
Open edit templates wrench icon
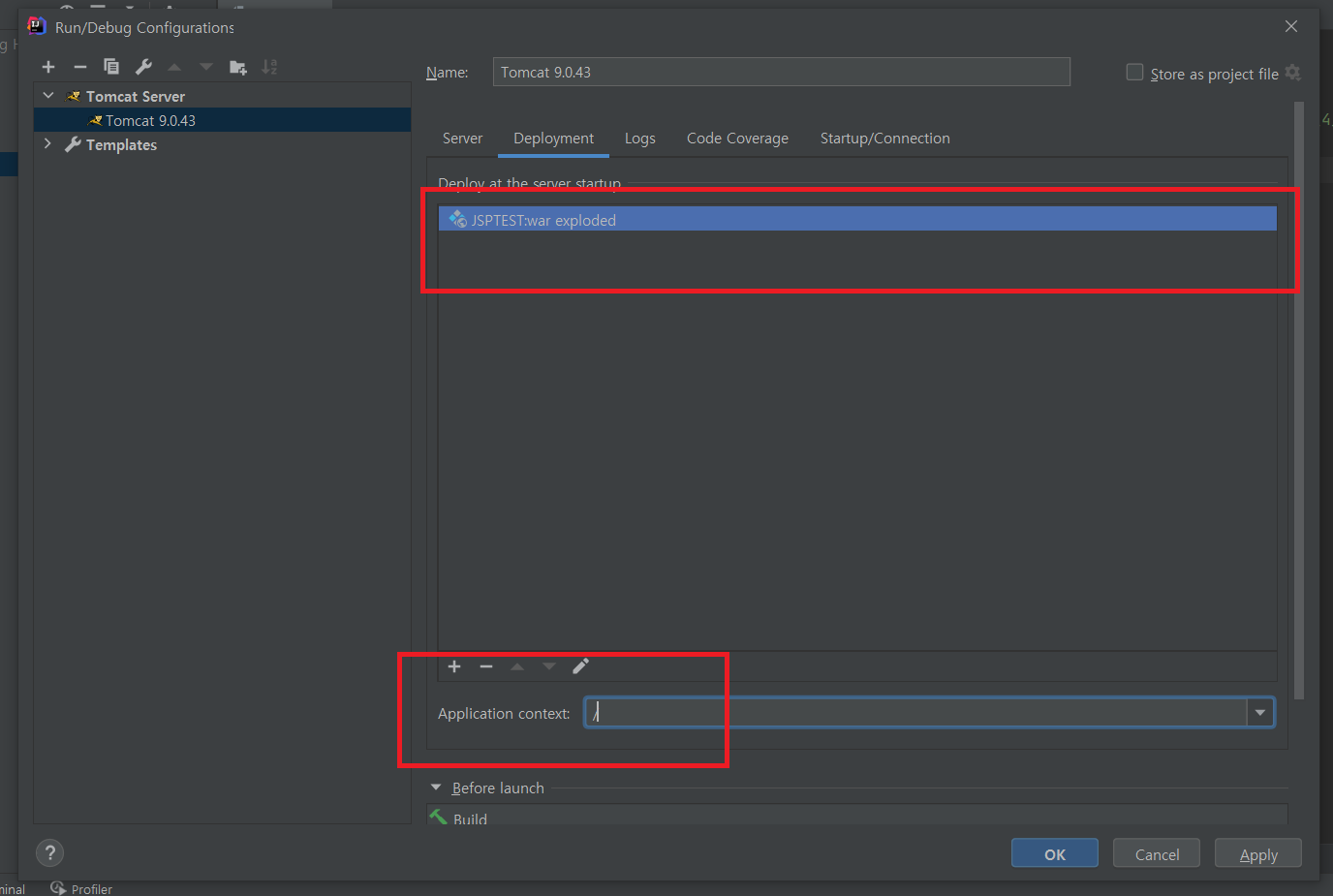click(x=143, y=67)
